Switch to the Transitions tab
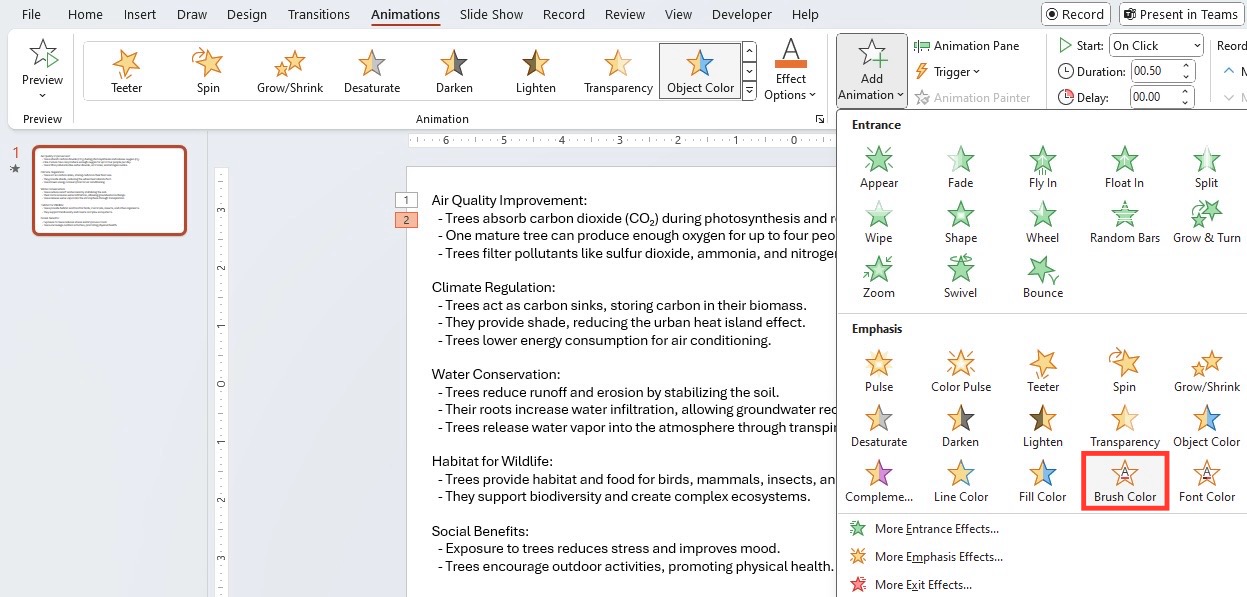Viewport: 1247px width, 597px height. click(x=318, y=14)
